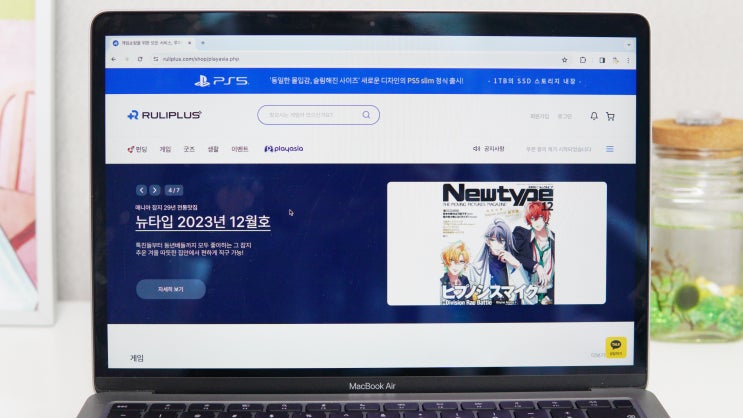Click the RULIPLUS logo
Viewport: 743px width, 418px height.
[164, 115]
